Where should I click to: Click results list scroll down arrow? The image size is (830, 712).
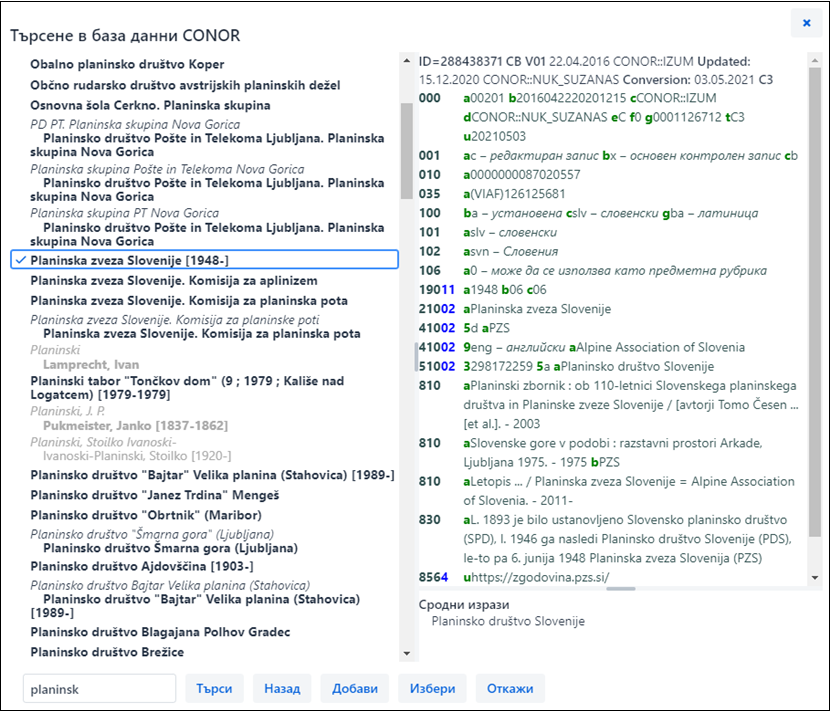(407, 653)
